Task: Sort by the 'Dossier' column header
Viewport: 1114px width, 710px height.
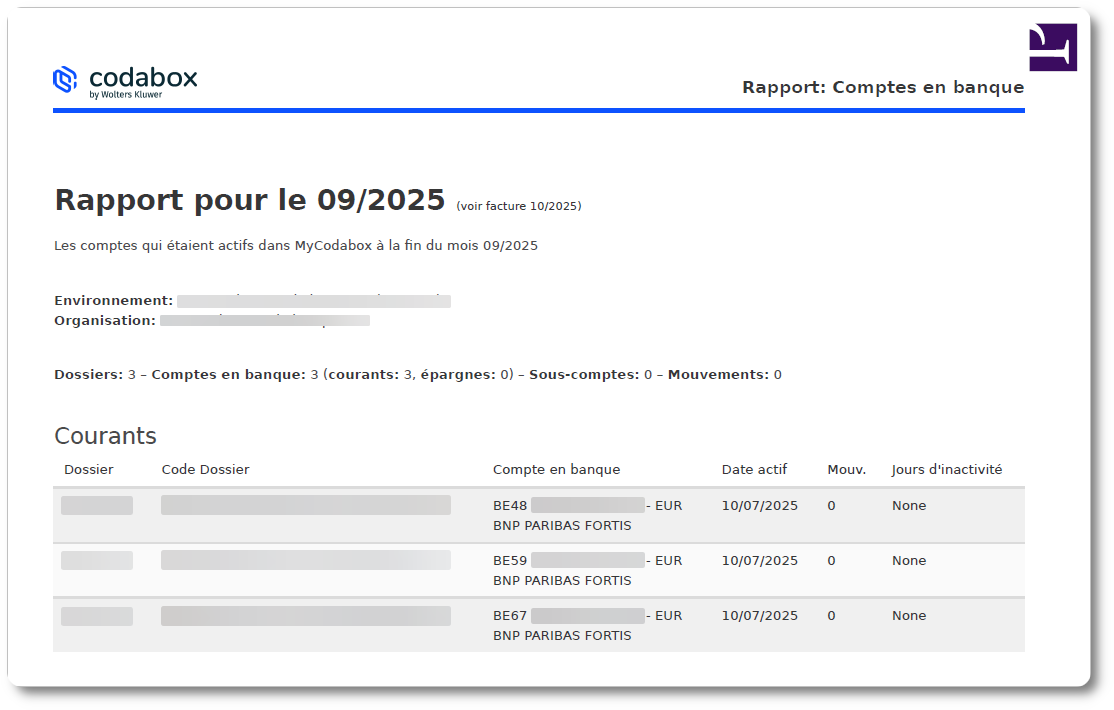Action: [89, 469]
